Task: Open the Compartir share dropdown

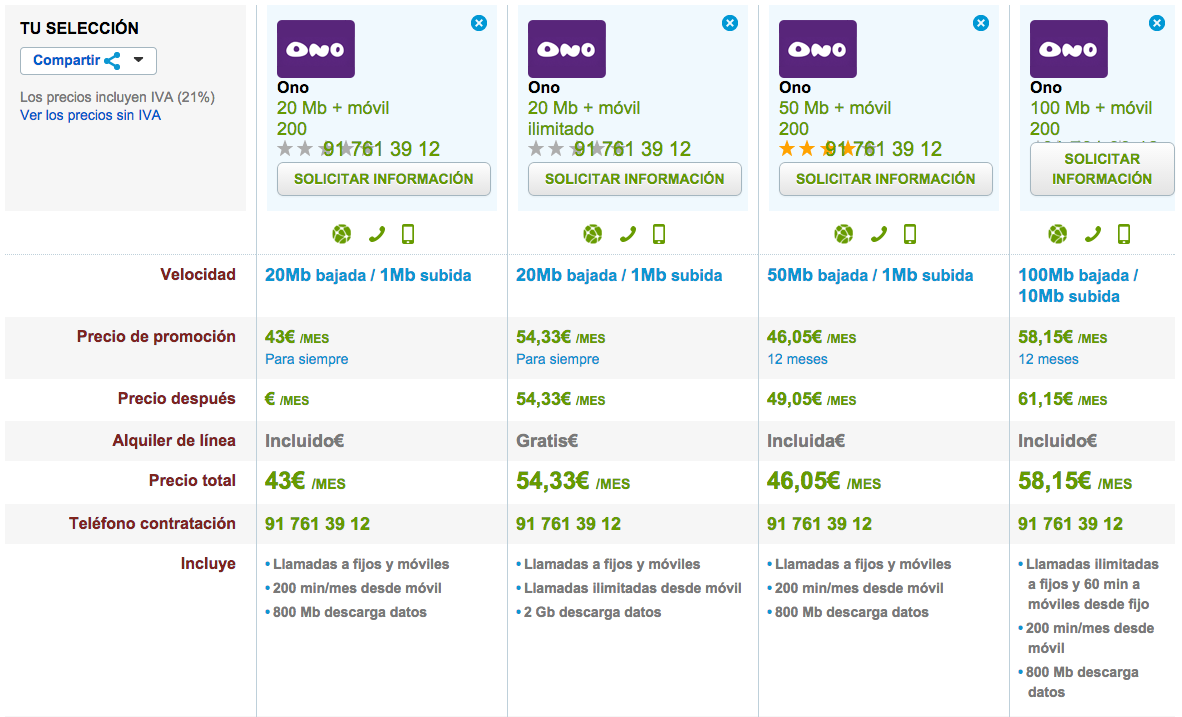Action: 88,60
